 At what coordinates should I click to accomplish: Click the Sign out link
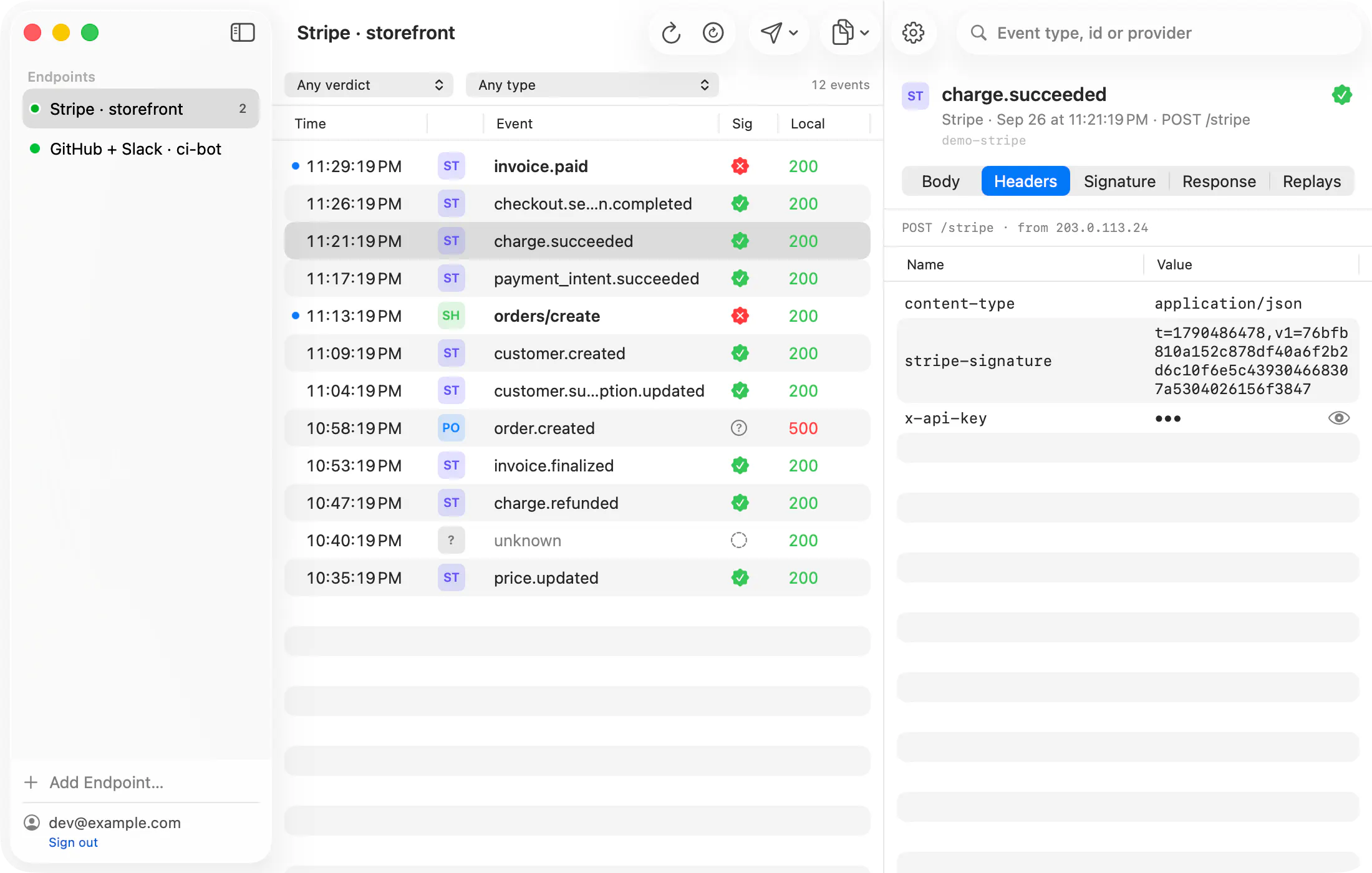tap(73, 842)
